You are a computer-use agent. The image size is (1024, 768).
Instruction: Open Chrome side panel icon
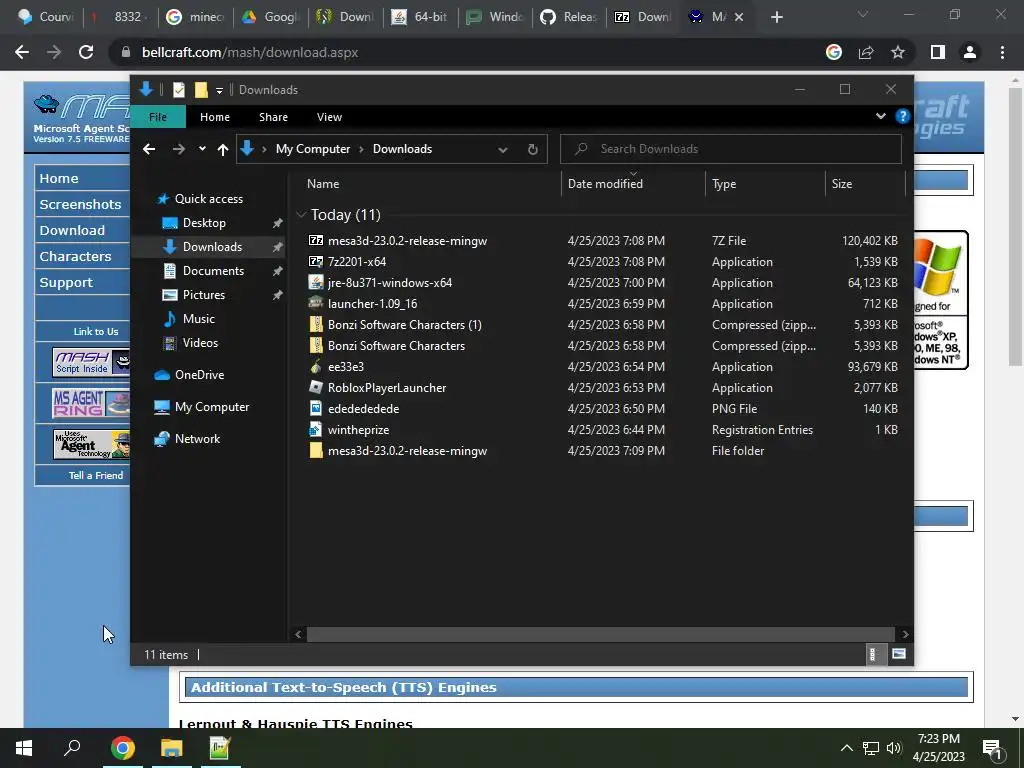coord(938,52)
